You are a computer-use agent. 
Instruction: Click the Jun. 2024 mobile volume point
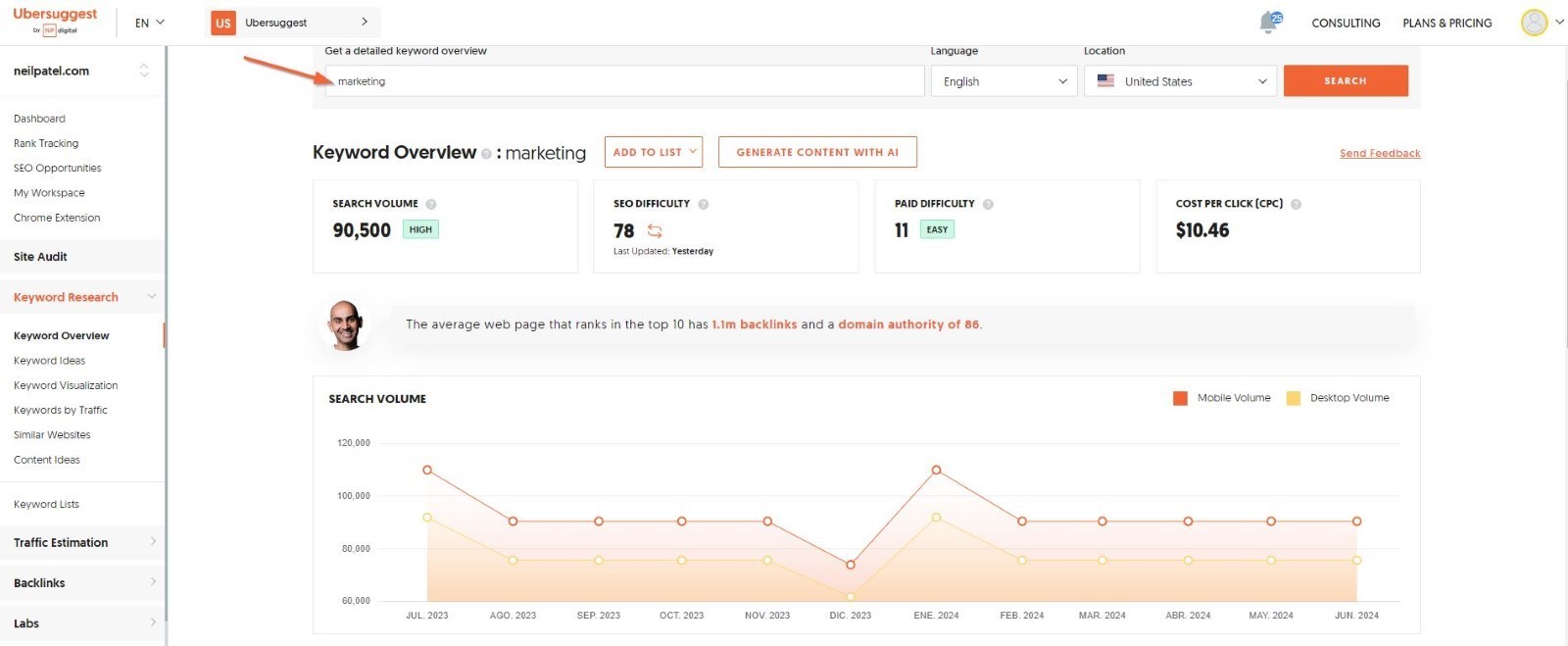pos(1356,522)
